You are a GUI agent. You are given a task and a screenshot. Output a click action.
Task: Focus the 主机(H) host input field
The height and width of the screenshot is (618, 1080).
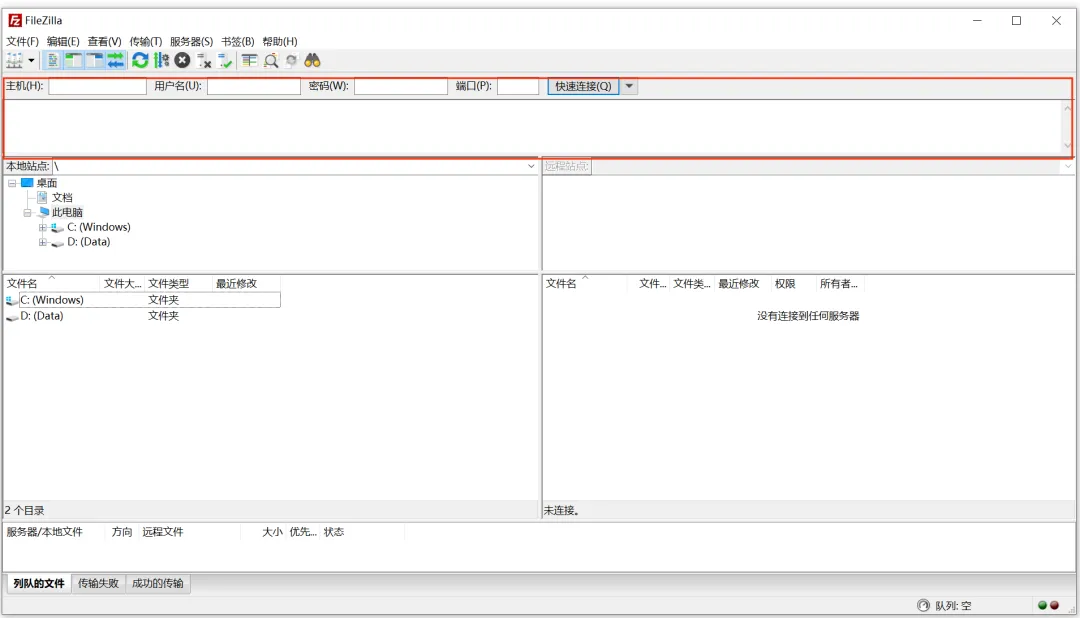coord(97,86)
